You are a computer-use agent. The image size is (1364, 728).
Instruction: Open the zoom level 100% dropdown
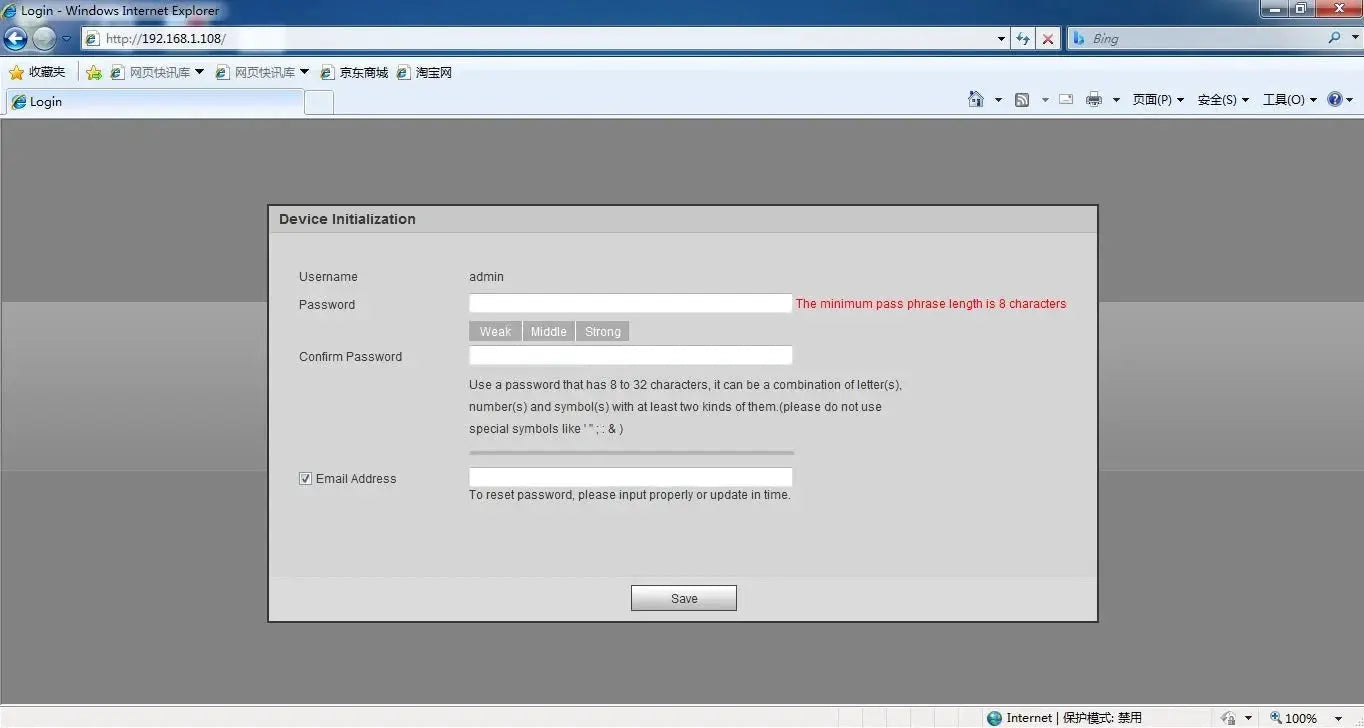[x=1339, y=718]
